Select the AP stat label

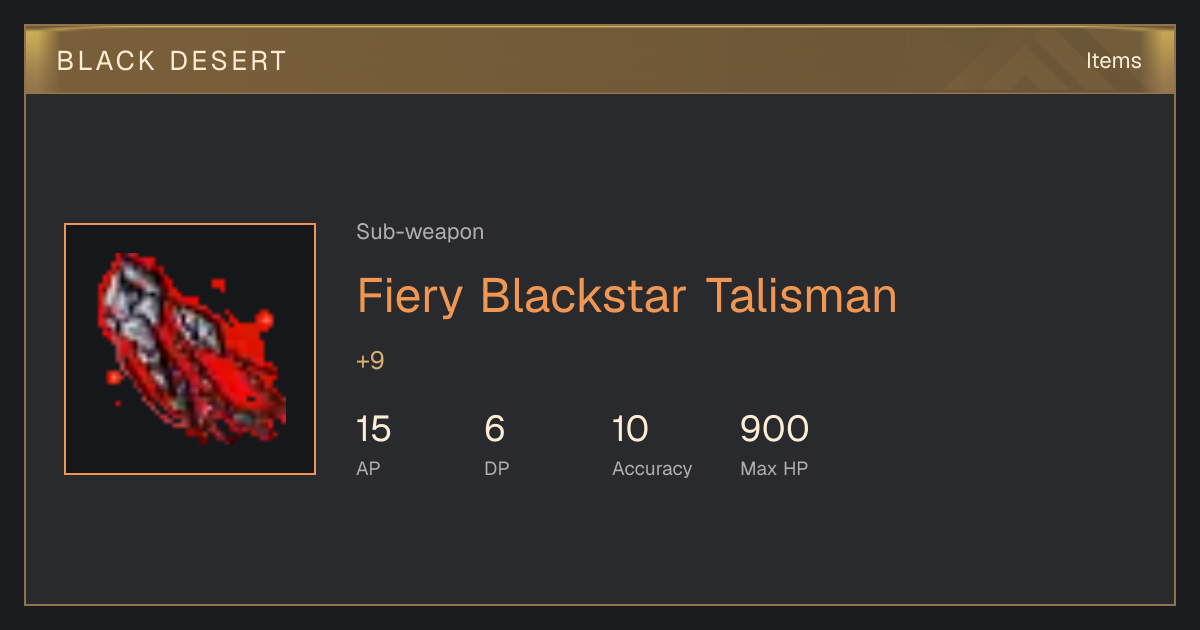[x=368, y=468]
